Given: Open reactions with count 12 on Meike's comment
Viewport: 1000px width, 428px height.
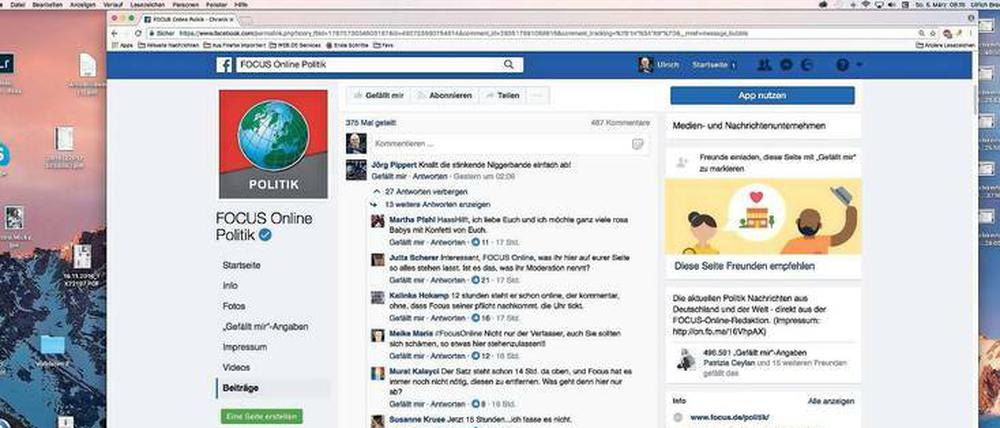Looking at the screenshot, I should [x=480, y=355].
